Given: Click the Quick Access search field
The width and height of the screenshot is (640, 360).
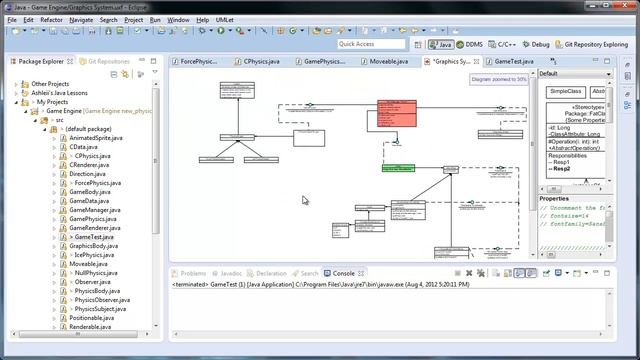Looking at the screenshot, I should pyautogui.click(x=371, y=44).
